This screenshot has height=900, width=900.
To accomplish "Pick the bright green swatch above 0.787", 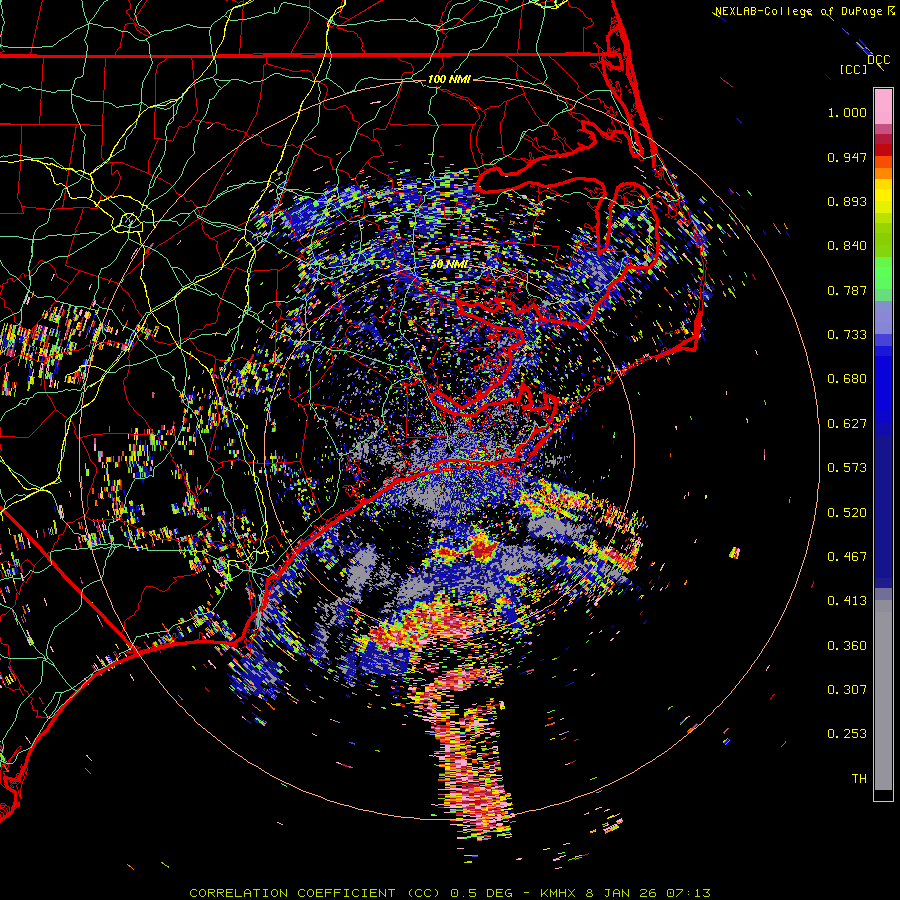I will point(883,273).
